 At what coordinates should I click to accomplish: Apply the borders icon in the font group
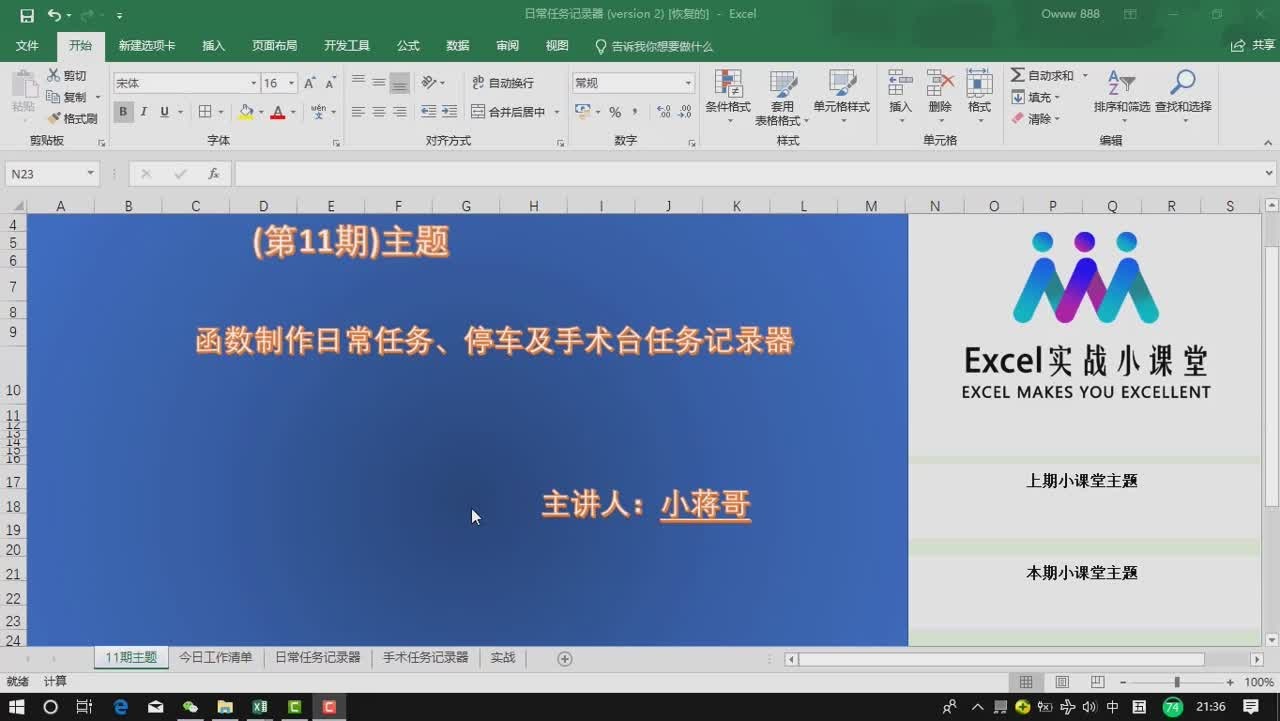pyautogui.click(x=205, y=112)
